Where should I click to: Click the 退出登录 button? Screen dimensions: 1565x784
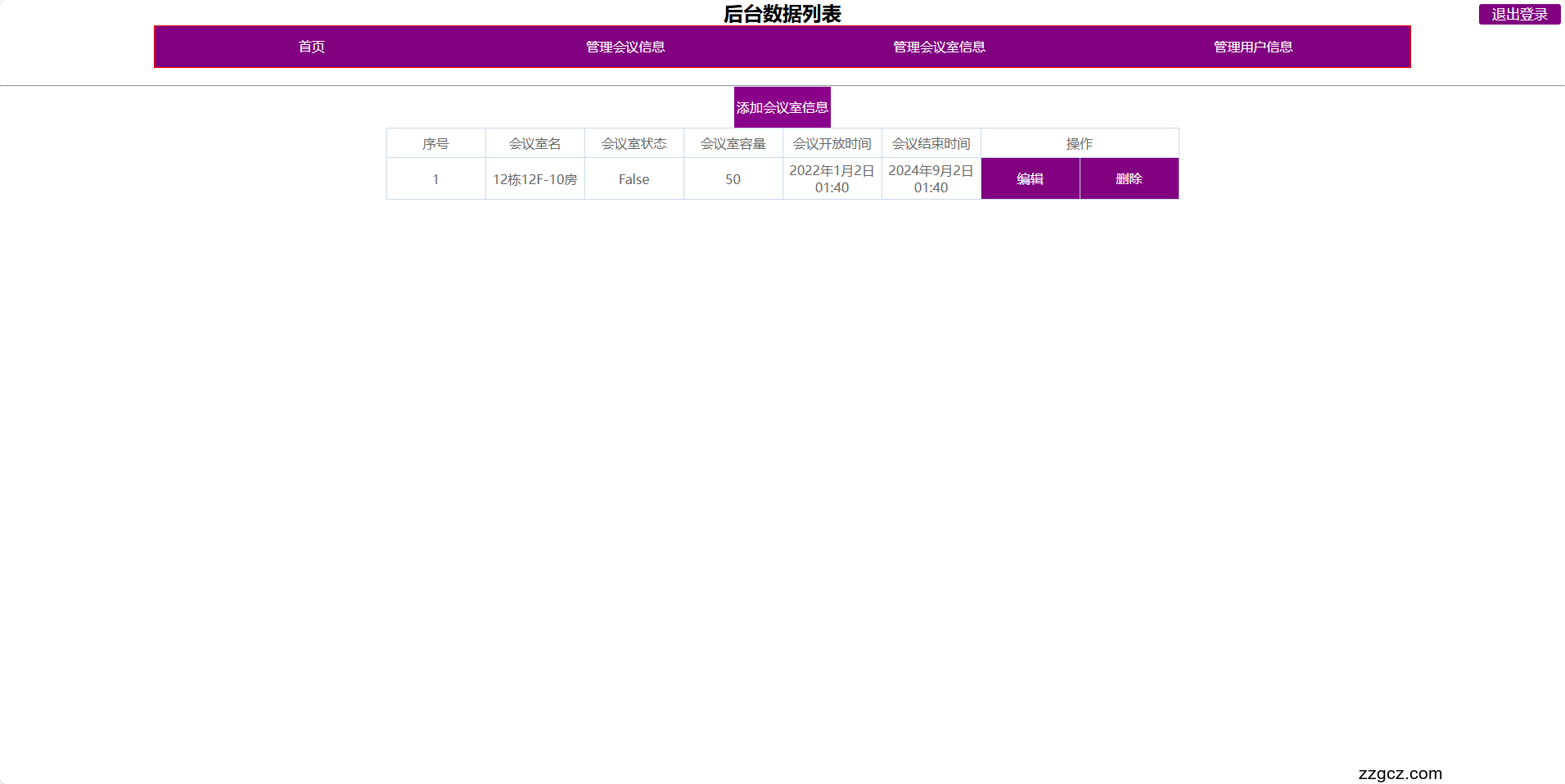[1519, 14]
